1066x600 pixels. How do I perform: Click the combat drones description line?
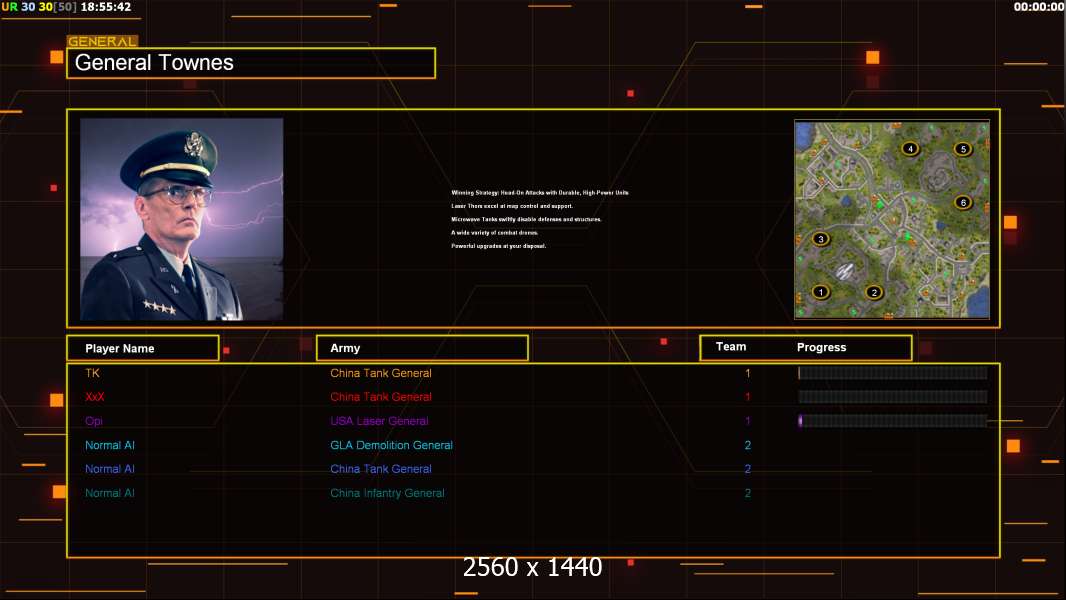494,232
